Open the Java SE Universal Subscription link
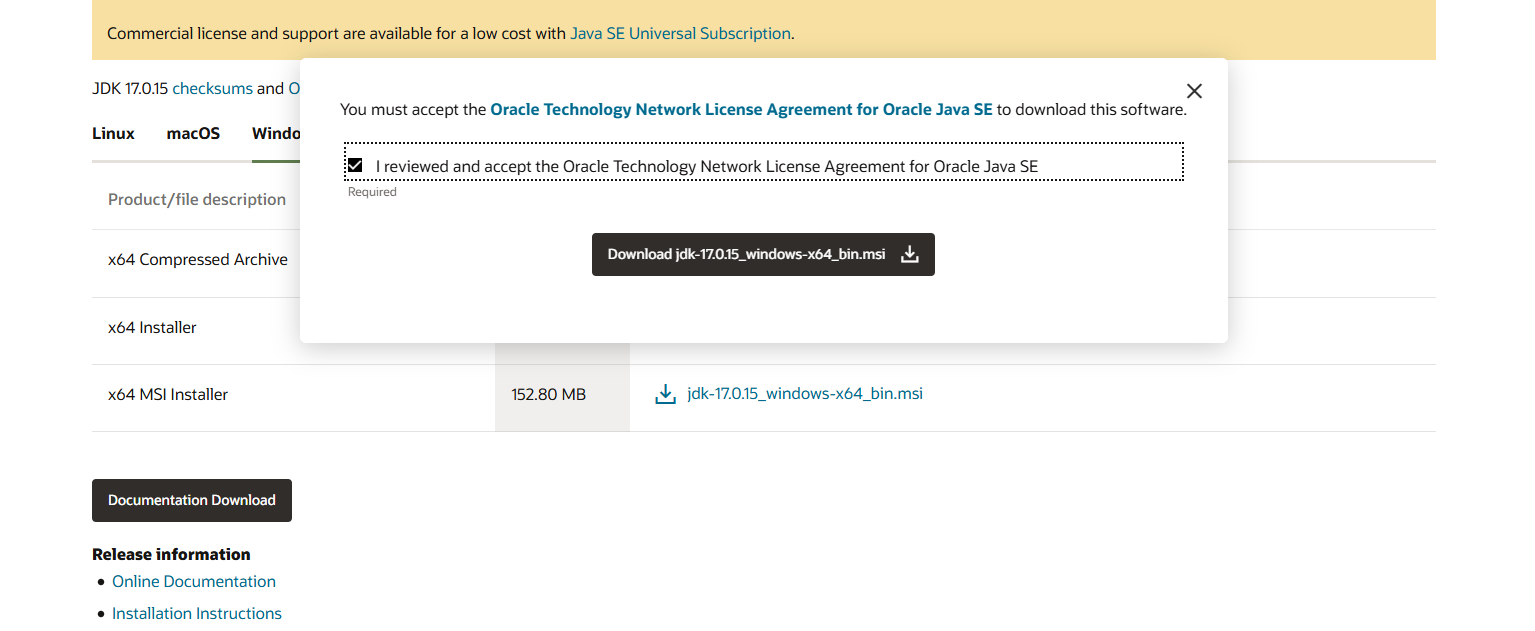1535x631 pixels. pos(680,33)
